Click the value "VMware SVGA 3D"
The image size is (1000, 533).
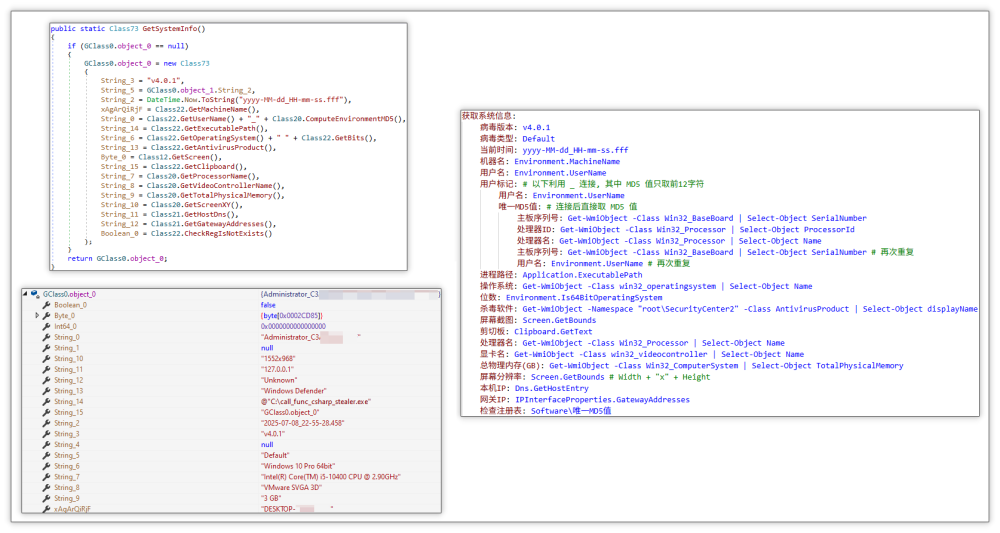pos(291,488)
